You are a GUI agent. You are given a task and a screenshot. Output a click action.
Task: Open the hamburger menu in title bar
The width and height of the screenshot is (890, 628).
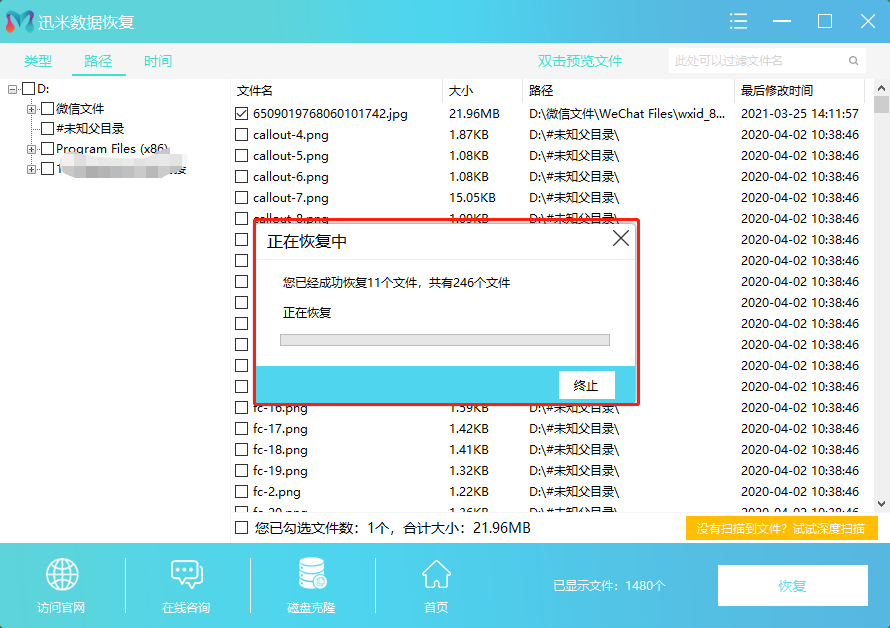click(x=739, y=21)
